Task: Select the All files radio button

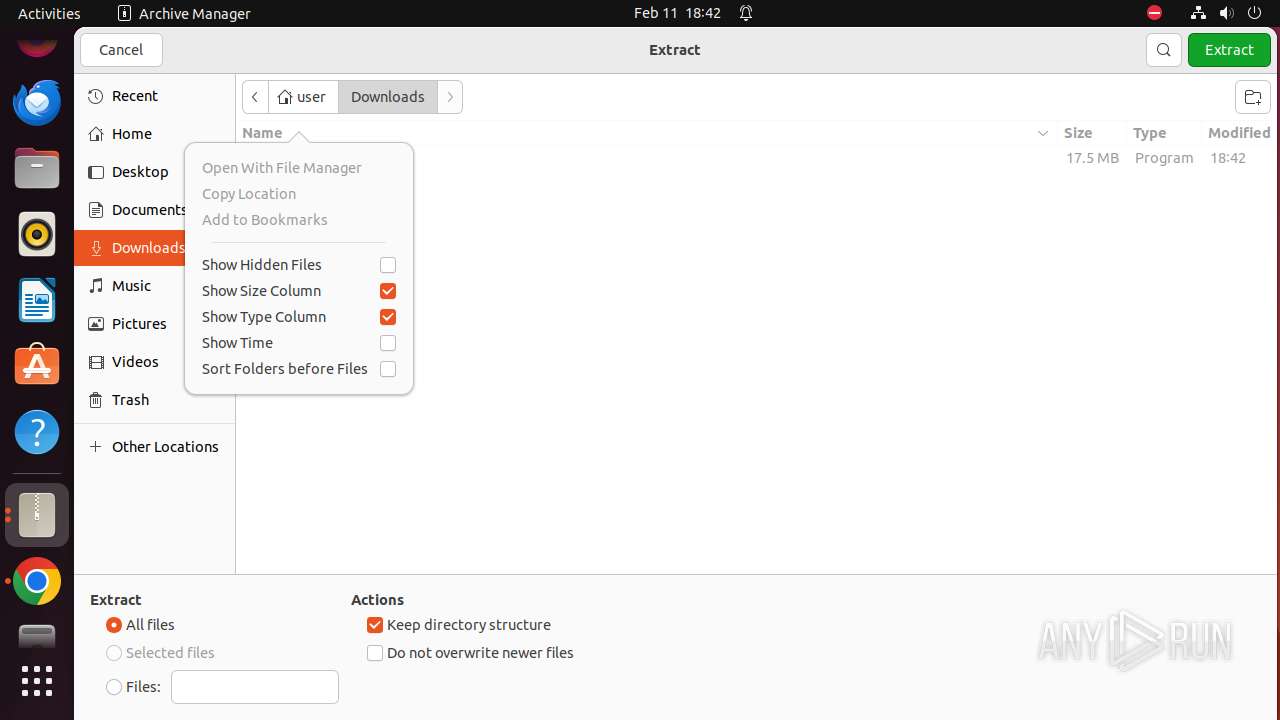Action: tap(114, 625)
